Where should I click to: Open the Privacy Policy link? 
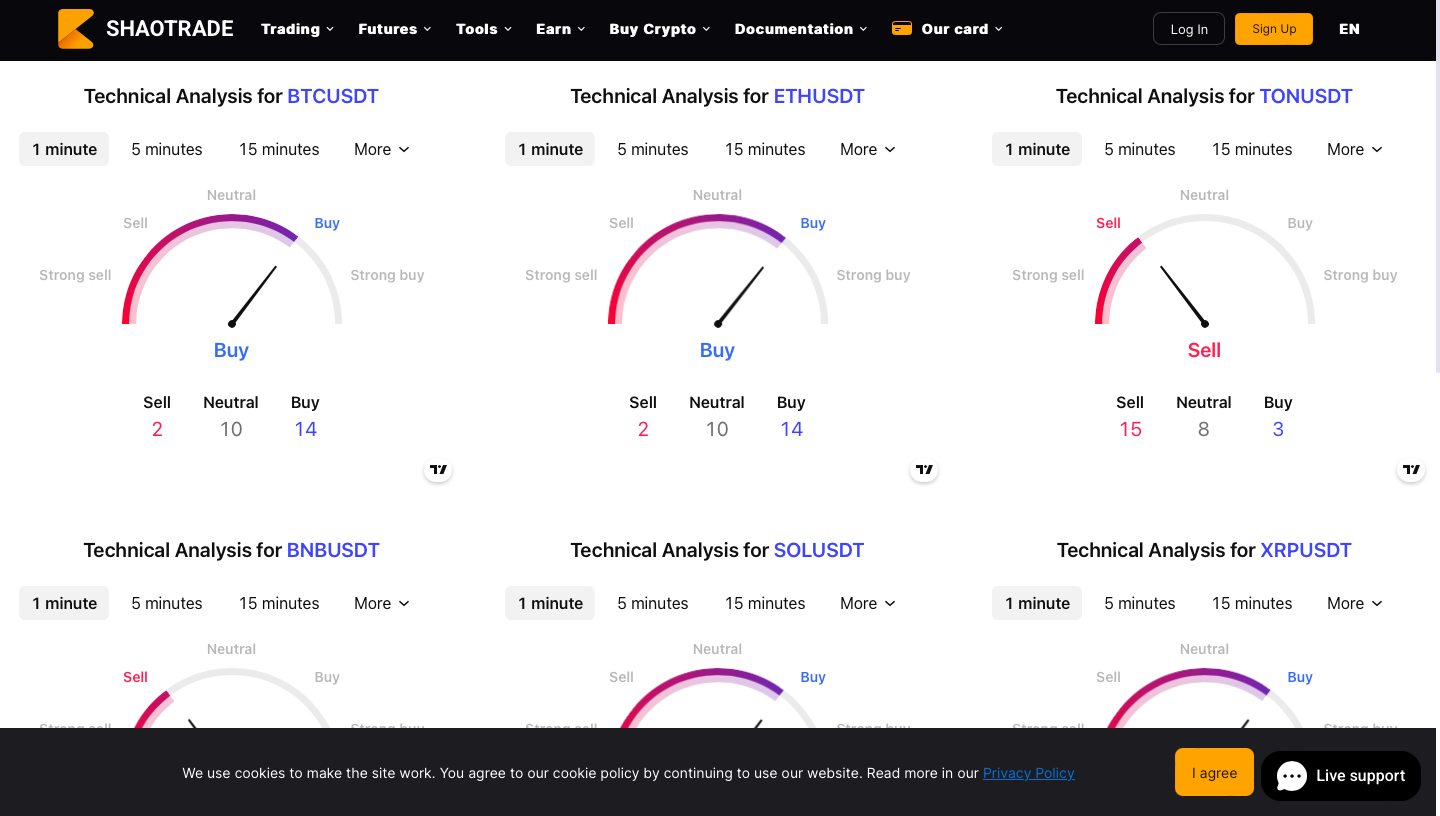click(x=1028, y=773)
